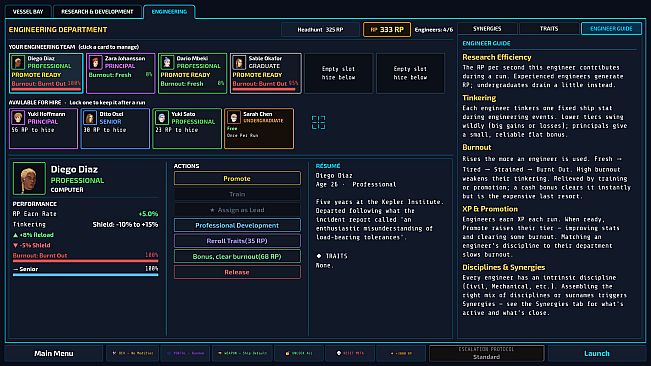Click the '+5.0%' RP Earn Rate value

tap(148, 214)
